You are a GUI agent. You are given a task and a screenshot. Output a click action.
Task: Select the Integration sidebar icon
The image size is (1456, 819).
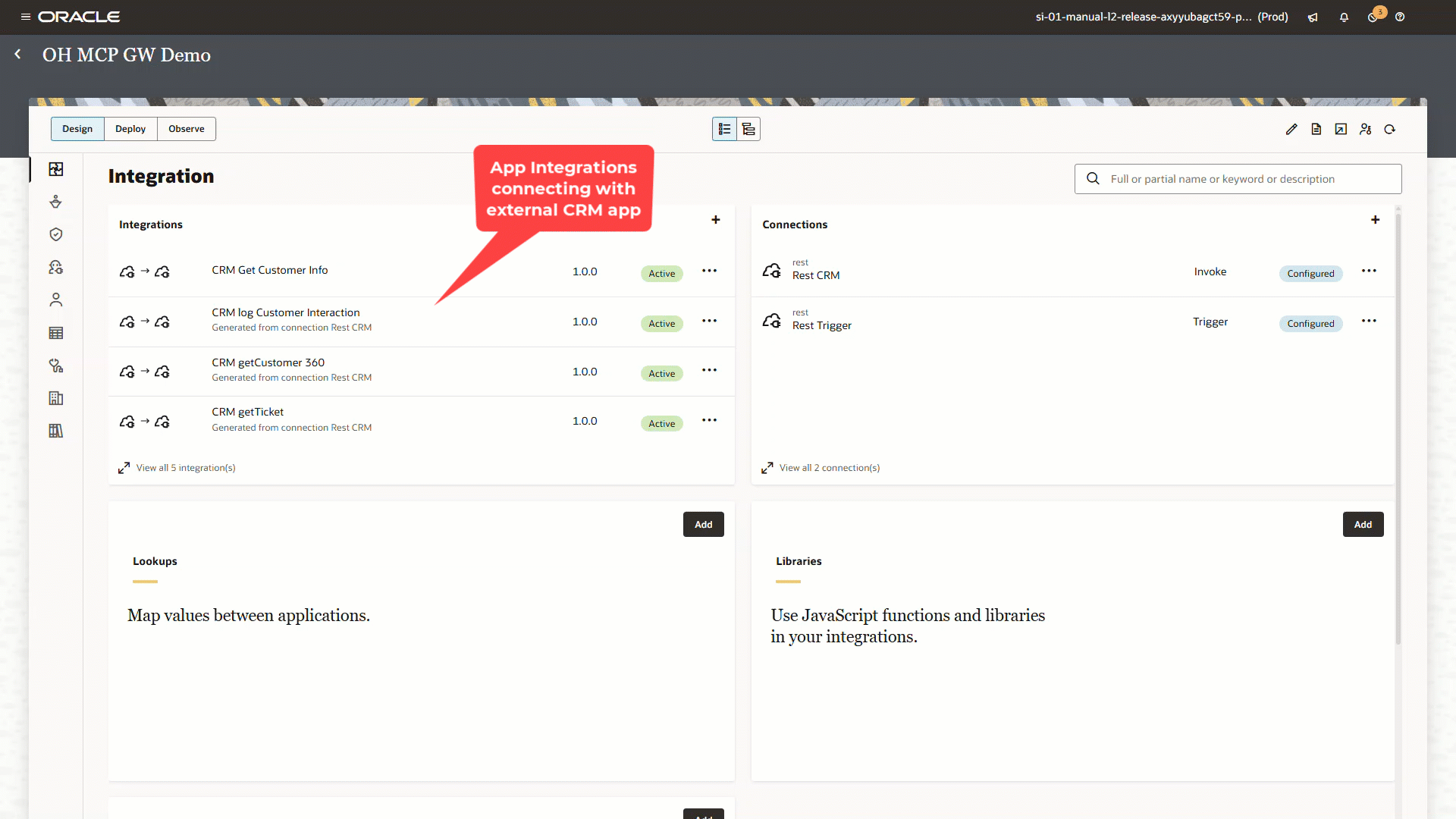point(56,169)
